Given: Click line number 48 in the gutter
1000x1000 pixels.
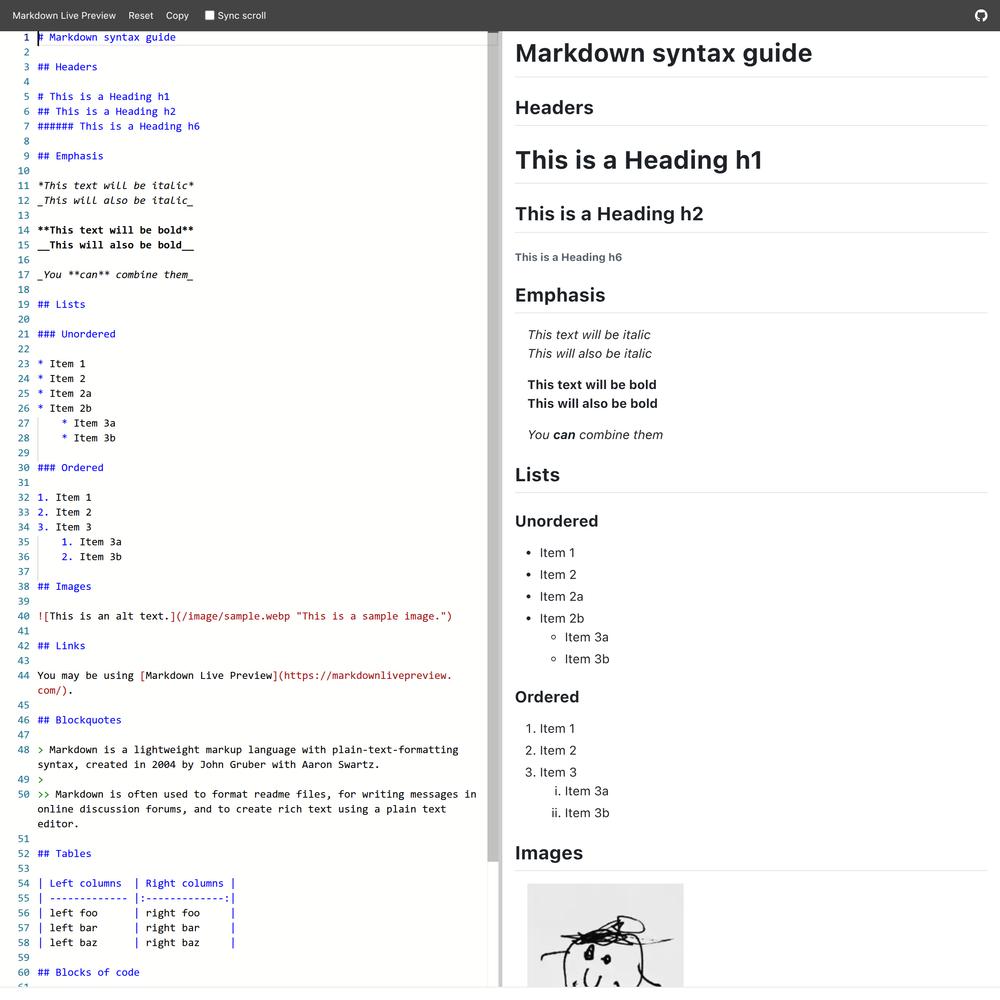Looking at the screenshot, I should click(x=24, y=750).
